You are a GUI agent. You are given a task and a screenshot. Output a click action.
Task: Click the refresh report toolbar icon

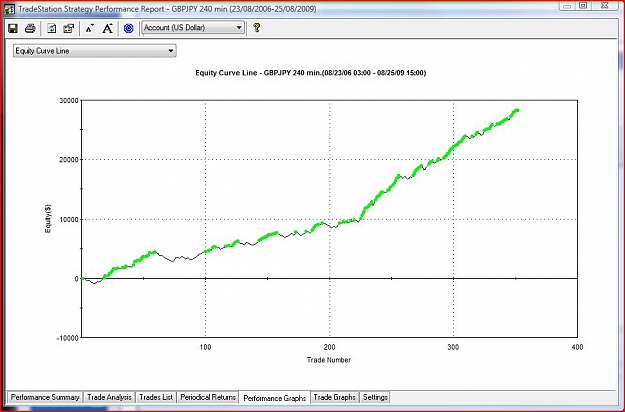[x=51, y=28]
